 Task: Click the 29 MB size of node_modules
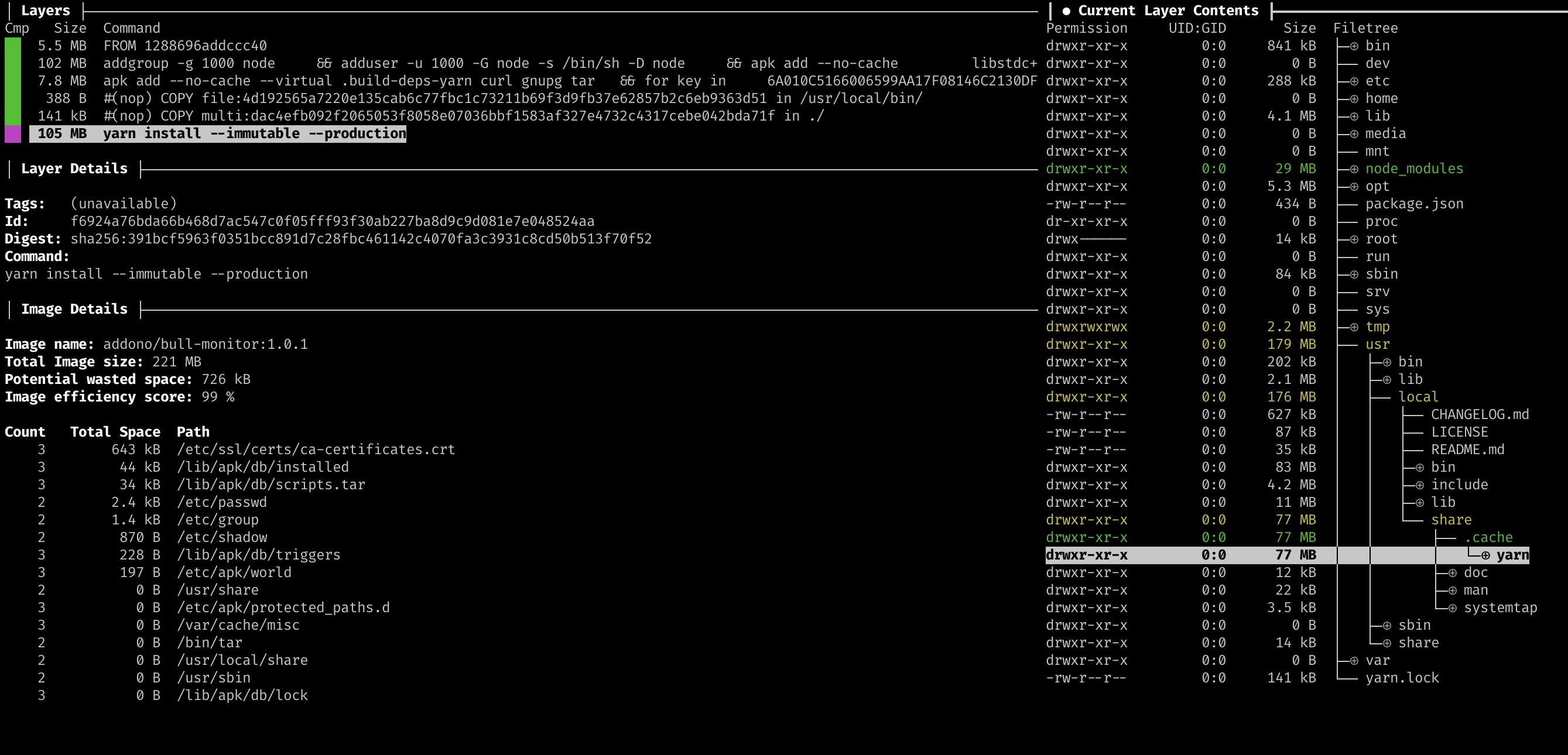click(x=1295, y=169)
